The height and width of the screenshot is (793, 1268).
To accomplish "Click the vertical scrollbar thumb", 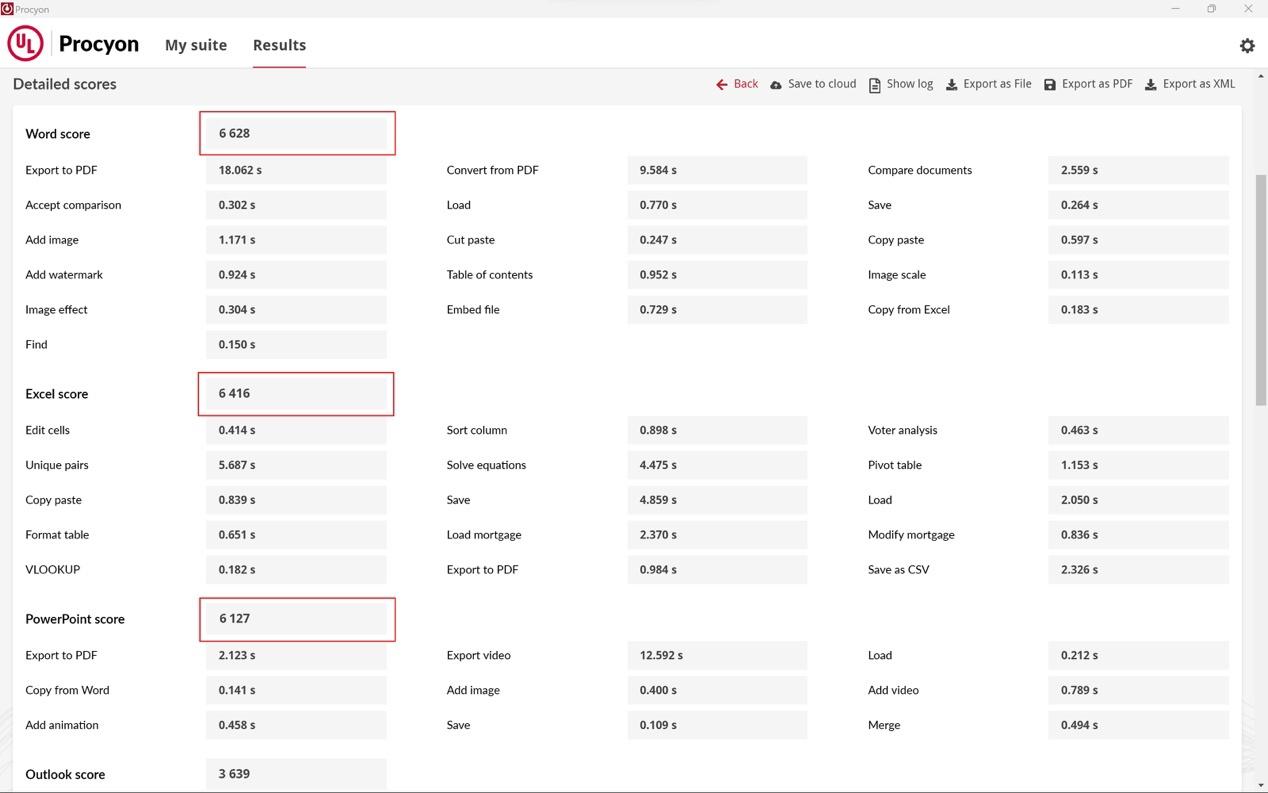I will point(1261,290).
